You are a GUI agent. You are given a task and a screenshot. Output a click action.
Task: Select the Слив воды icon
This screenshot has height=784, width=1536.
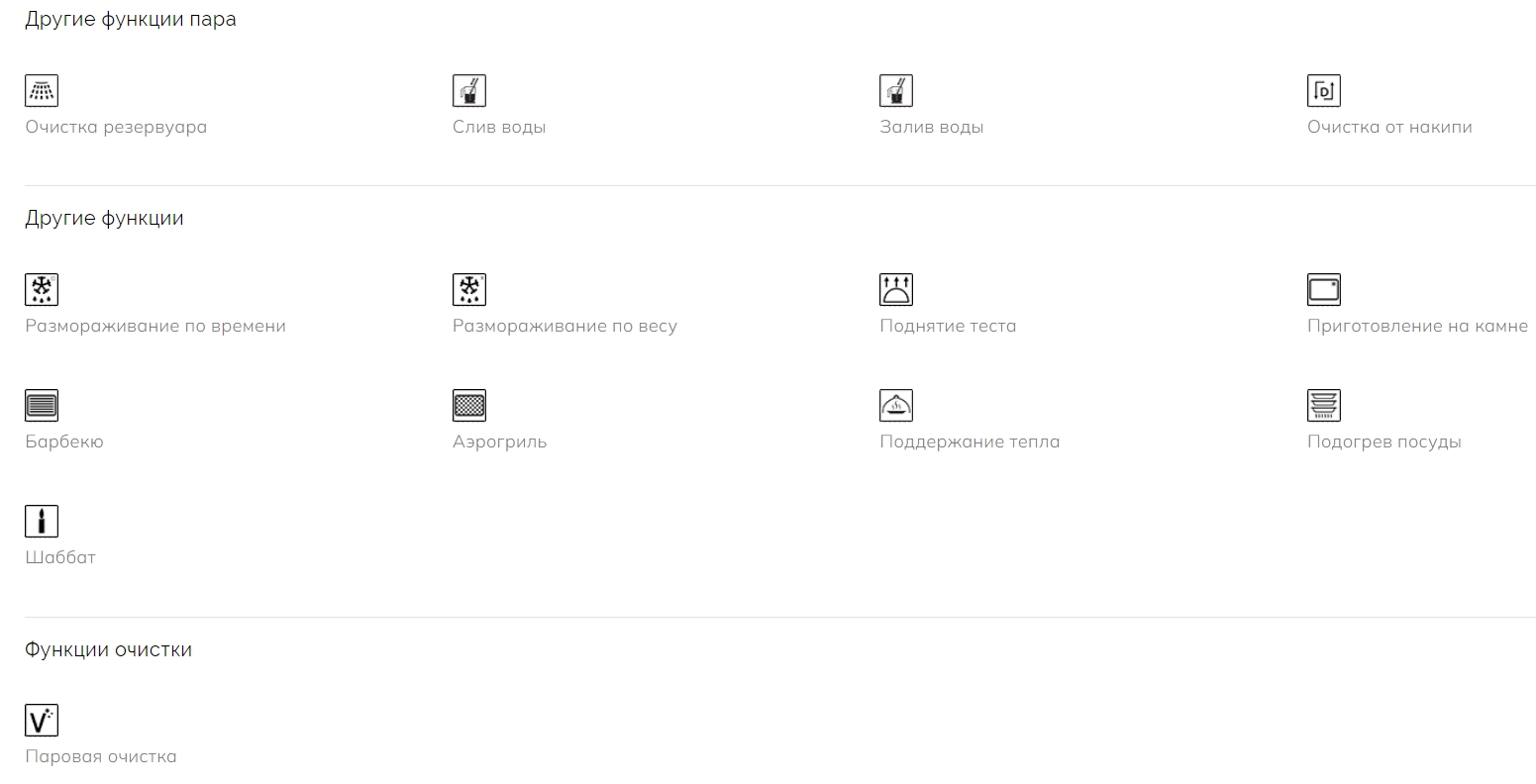[469, 91]
